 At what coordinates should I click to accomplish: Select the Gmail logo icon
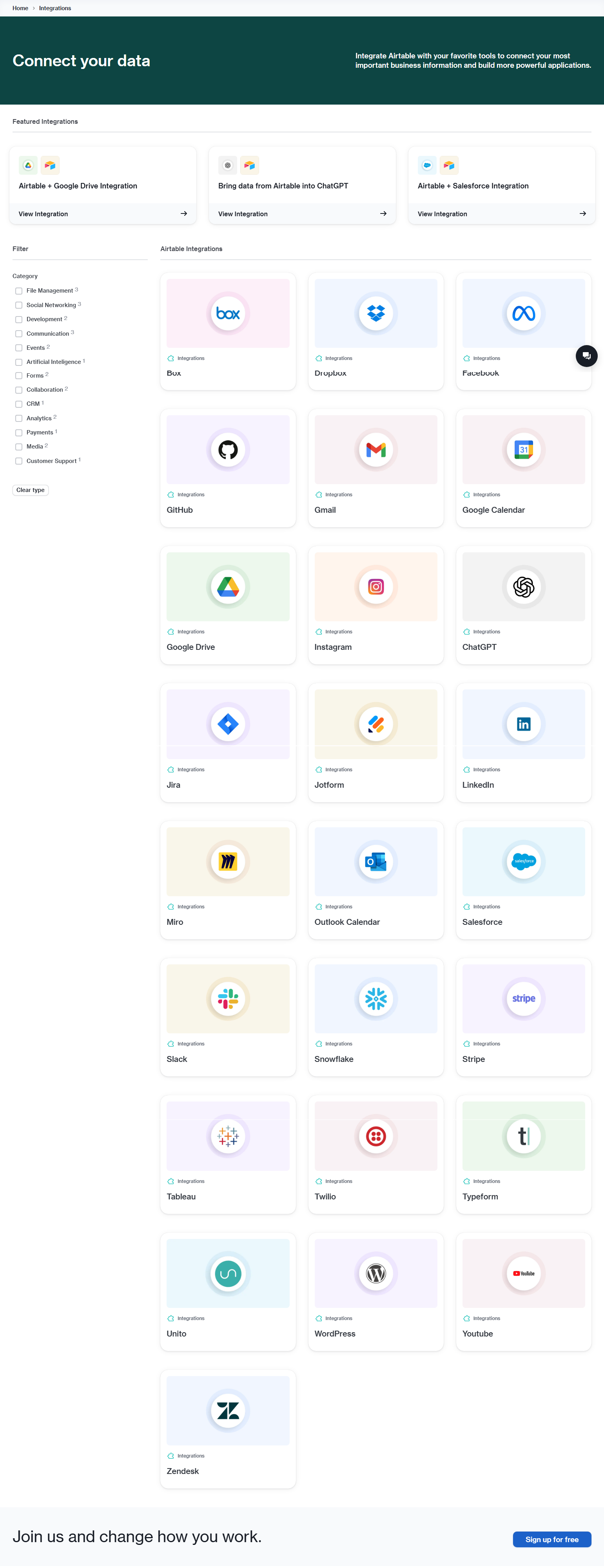tap(375, 450)
